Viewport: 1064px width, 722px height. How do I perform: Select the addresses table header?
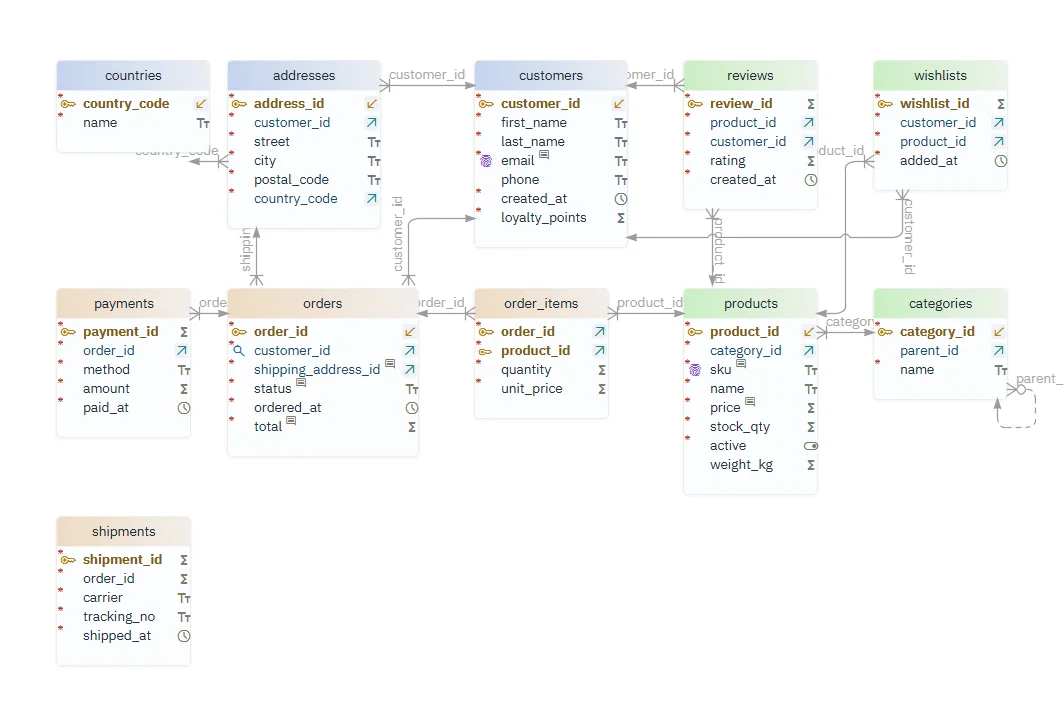(x=304, y=75)
